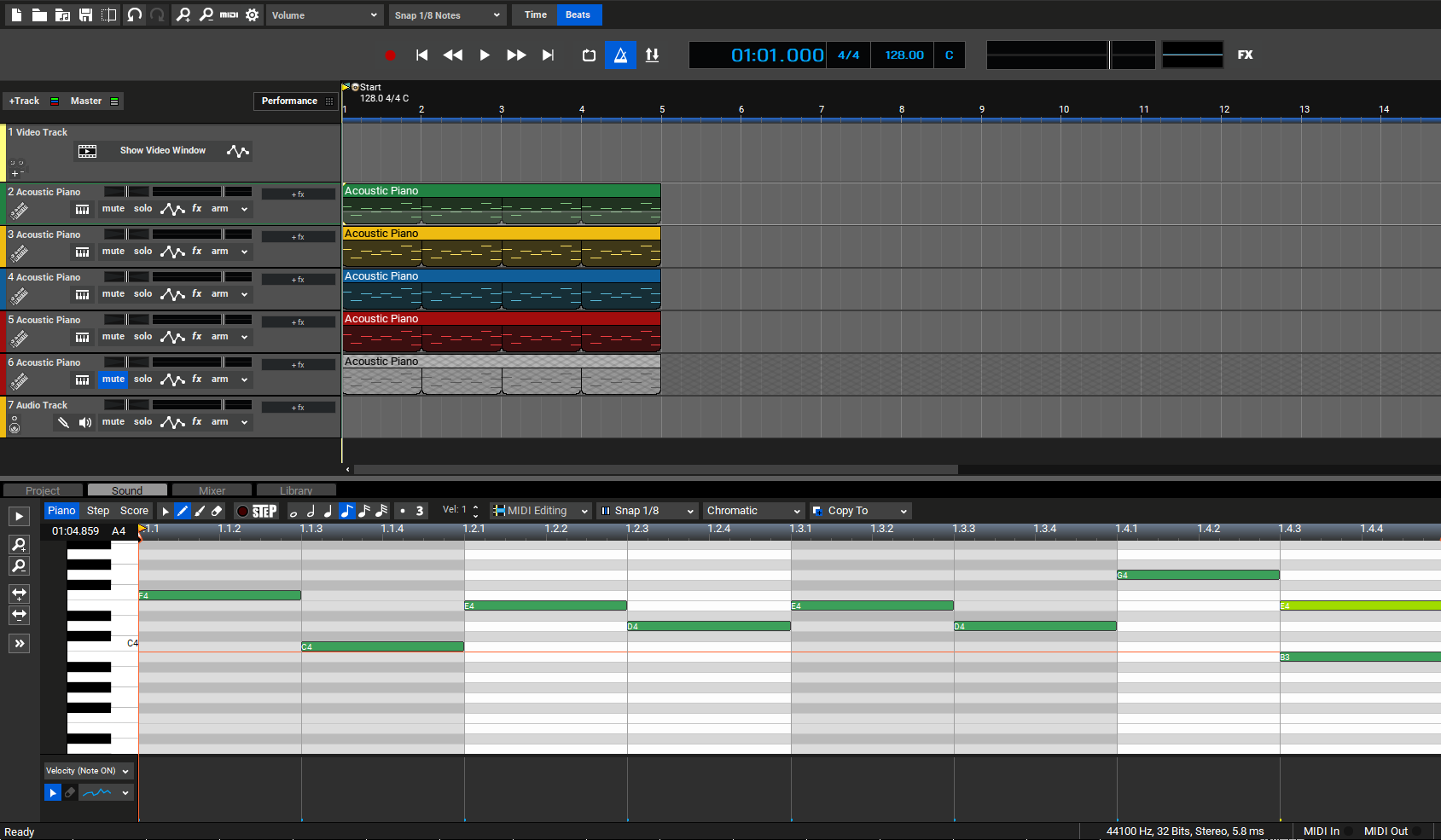
Task: Click +fx slot on track 4
Action: point(298,280)
